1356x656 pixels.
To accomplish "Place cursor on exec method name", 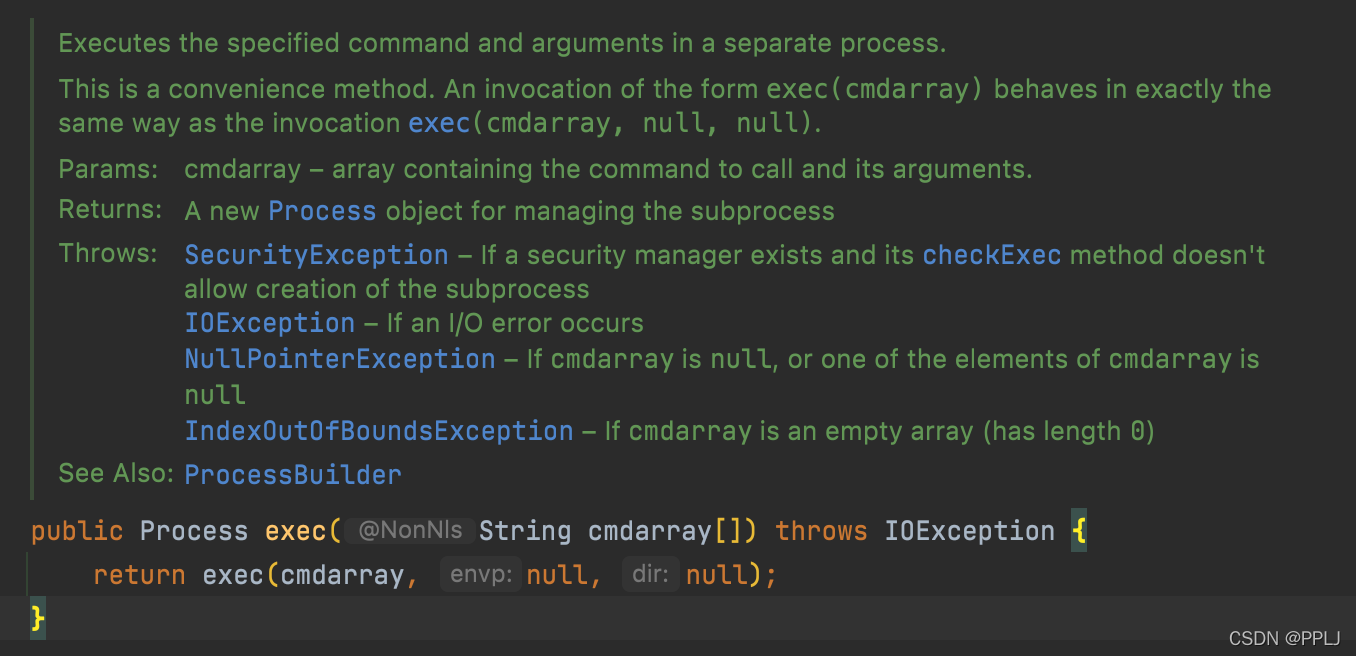I will 295,531.
